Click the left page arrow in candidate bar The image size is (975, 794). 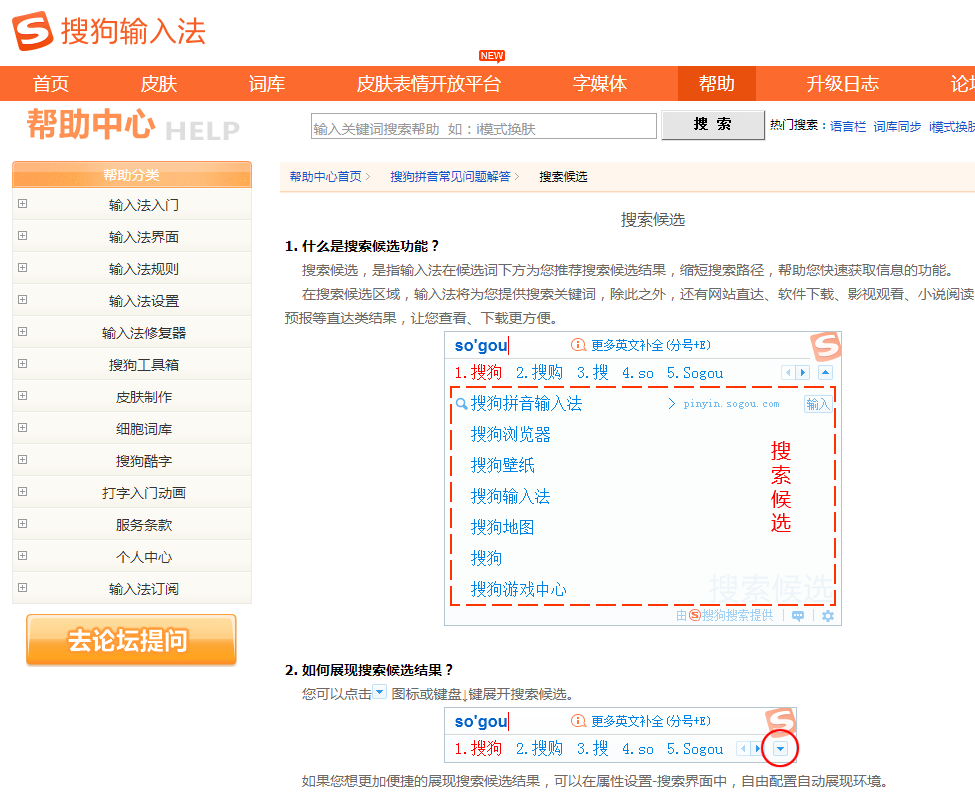[x=788, y=372]
